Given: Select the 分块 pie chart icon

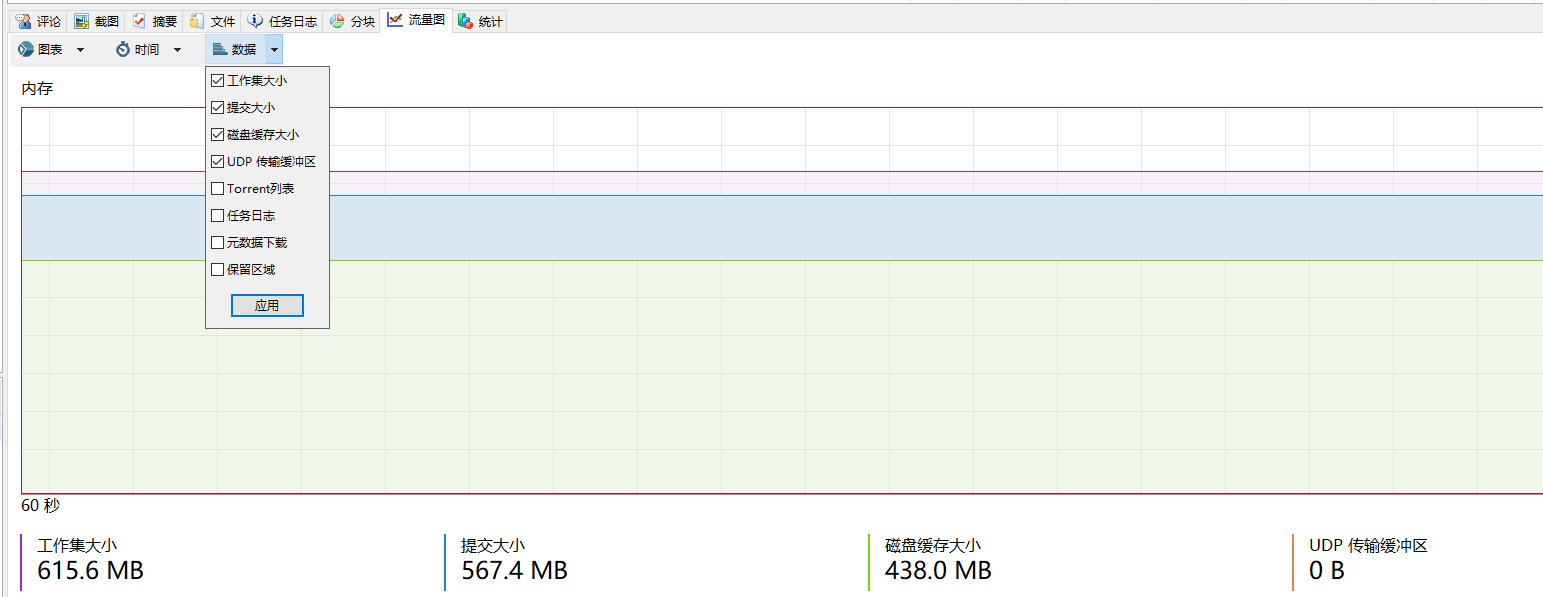Looking at the screenshot, I should 337,21.
